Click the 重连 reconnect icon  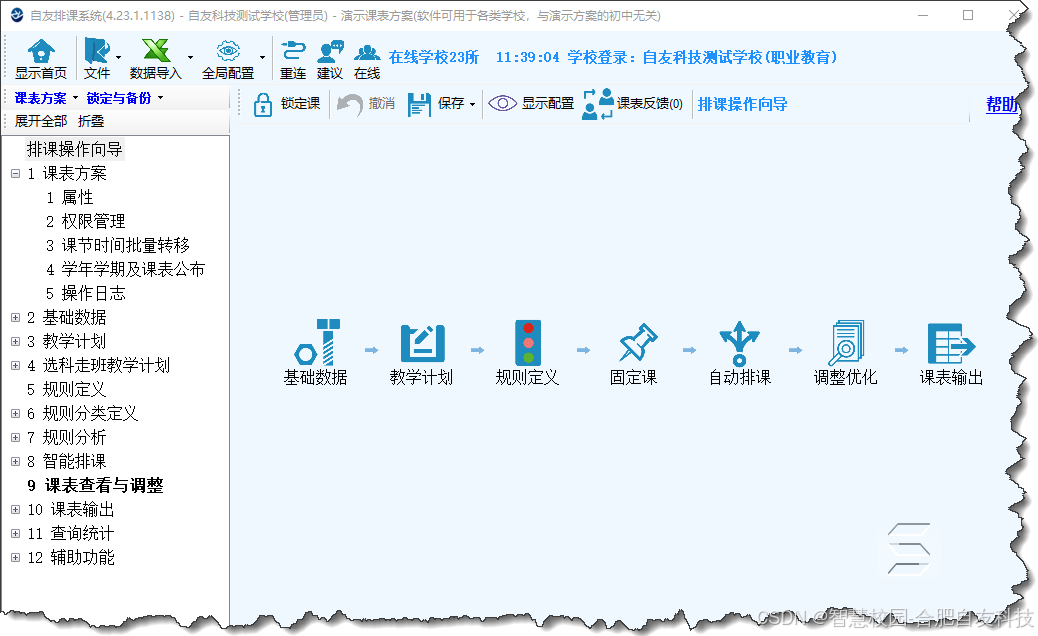pos(293,51)
